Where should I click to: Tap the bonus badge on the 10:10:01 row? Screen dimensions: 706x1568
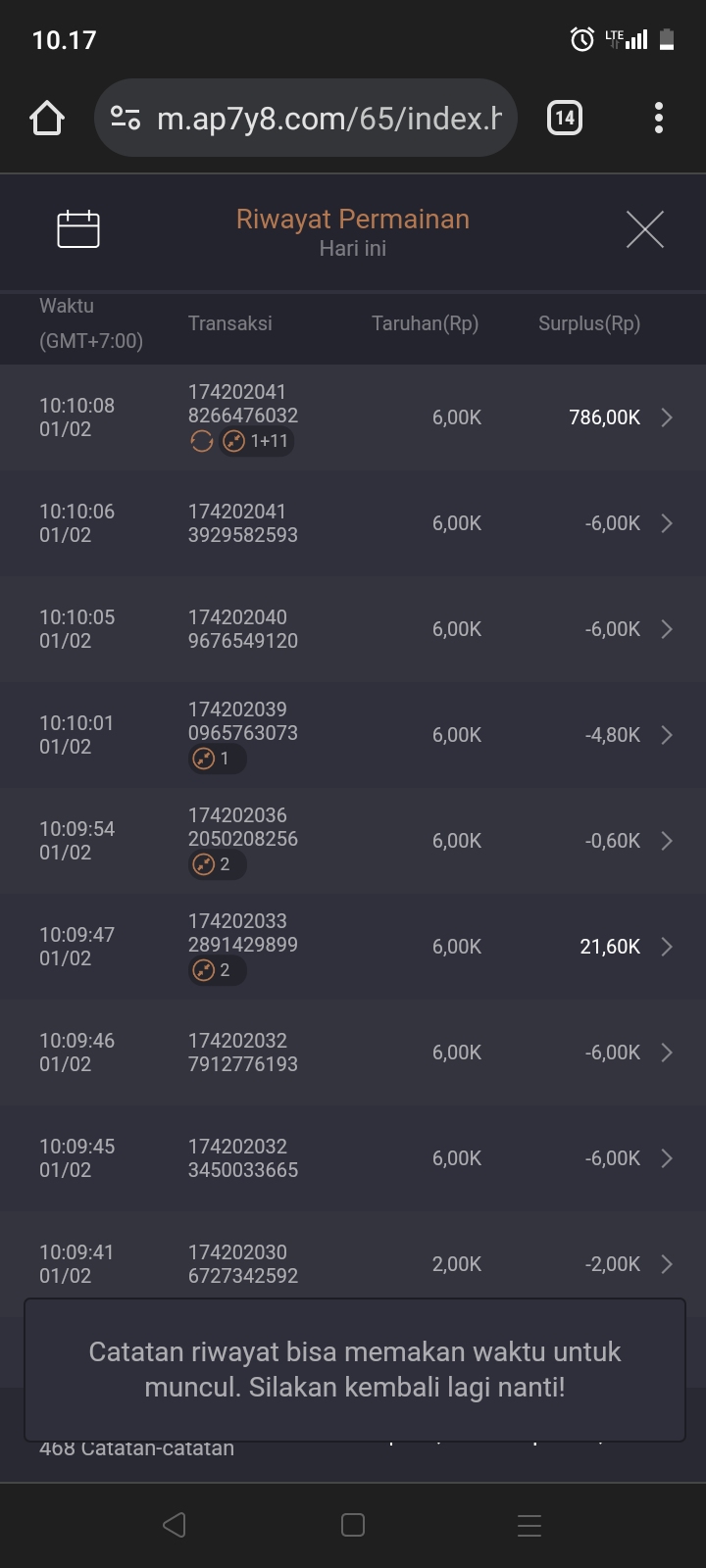(217, 759)
